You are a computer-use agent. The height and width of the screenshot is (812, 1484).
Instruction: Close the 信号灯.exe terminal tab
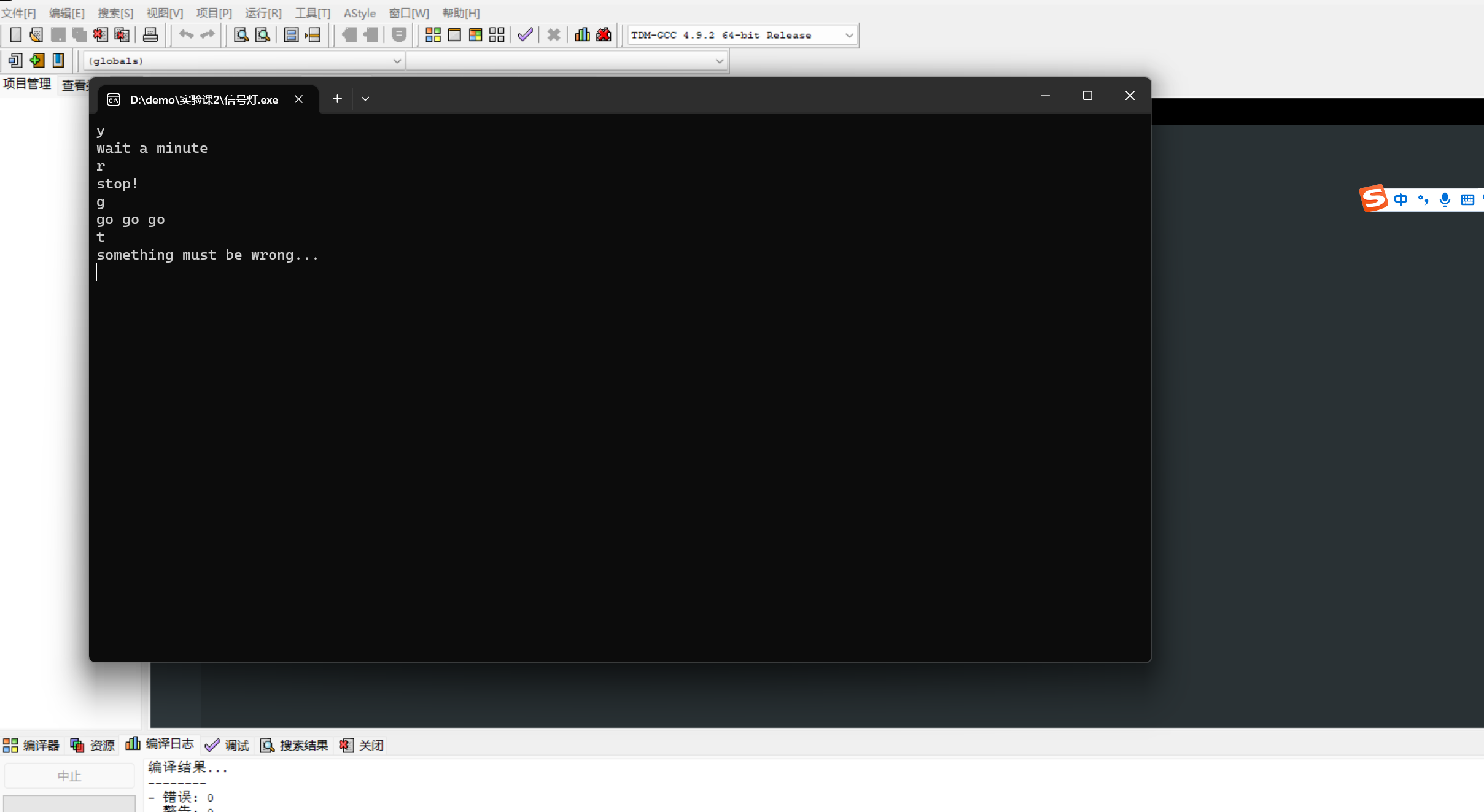[298, 99]
